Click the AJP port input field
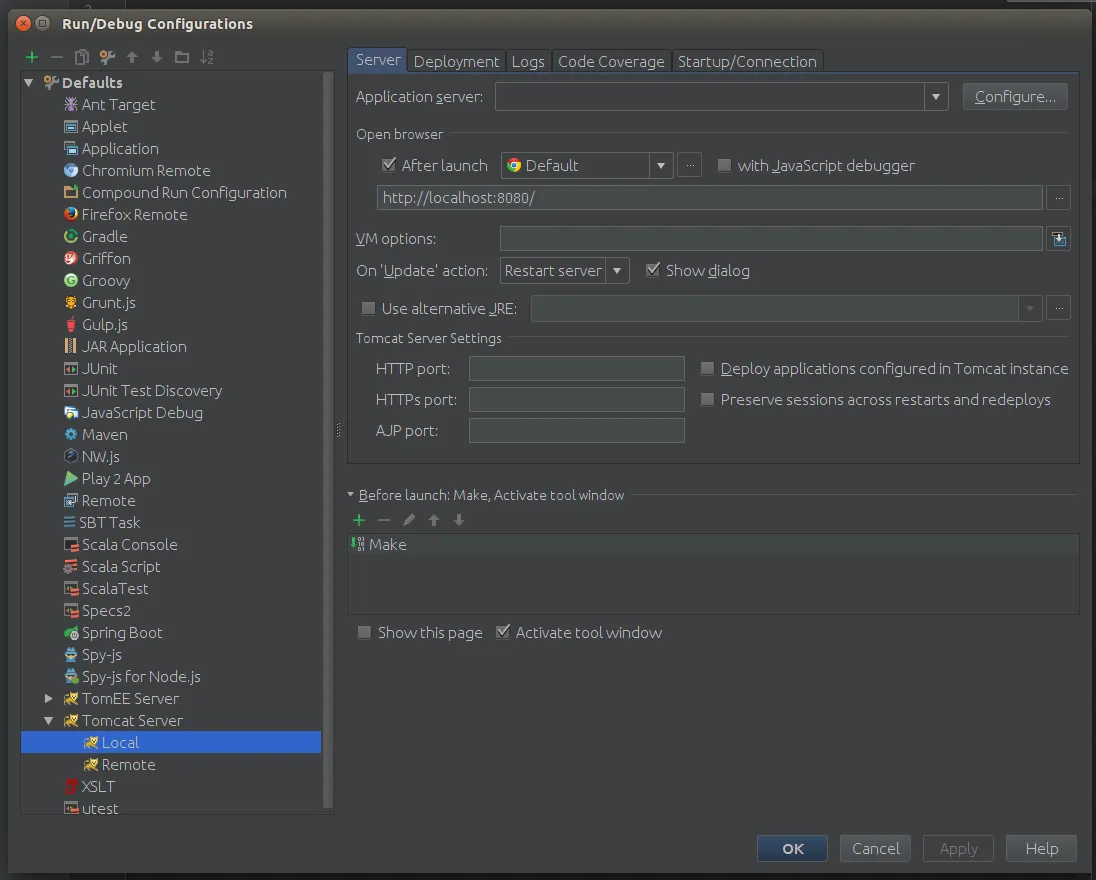 pos(577,430)
